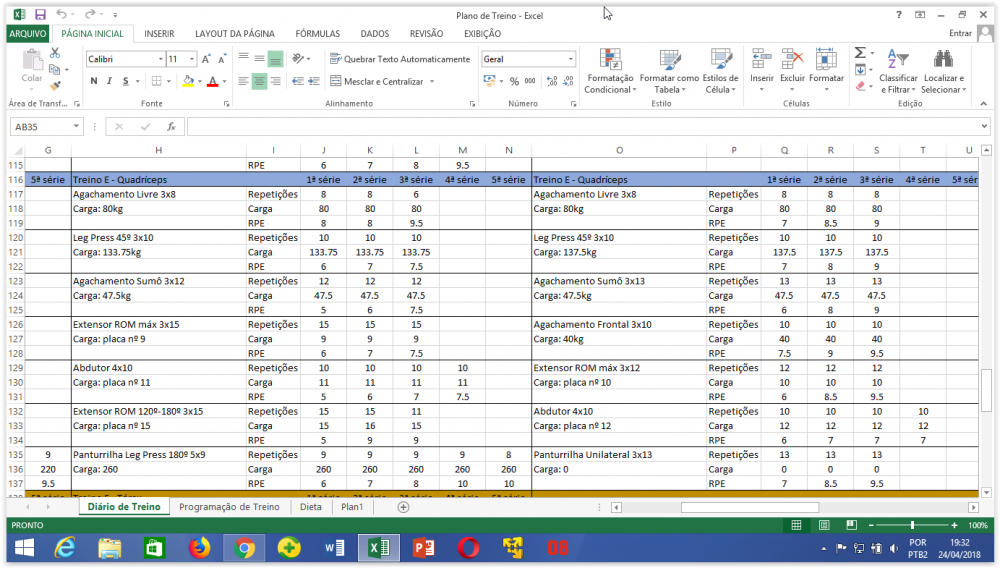Click the AutoSum sigma icon

click(x=859, y=53)
